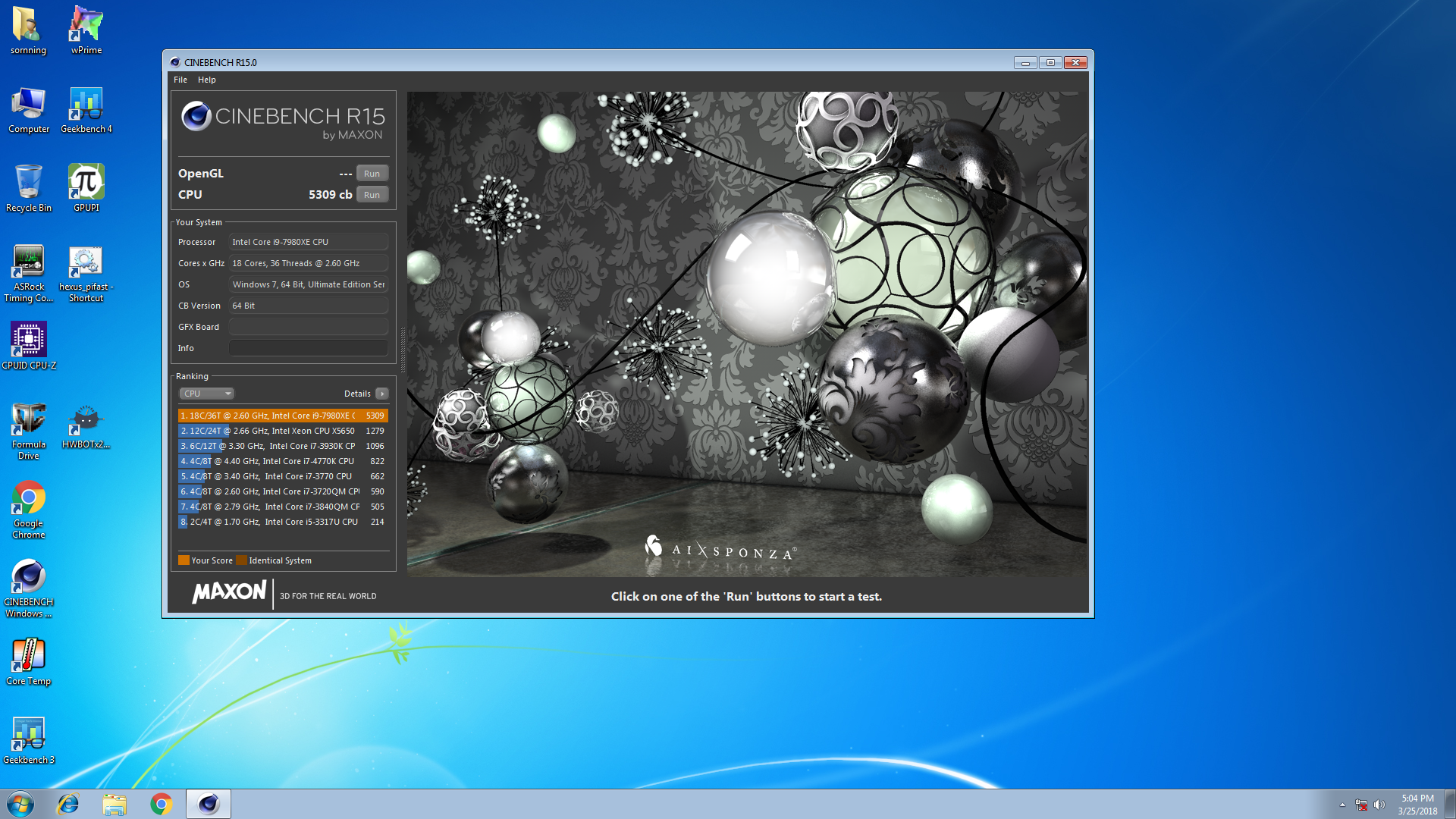Open ASRock Timing Configurator shortcut

pyautogui.click(x=29, y=273)
